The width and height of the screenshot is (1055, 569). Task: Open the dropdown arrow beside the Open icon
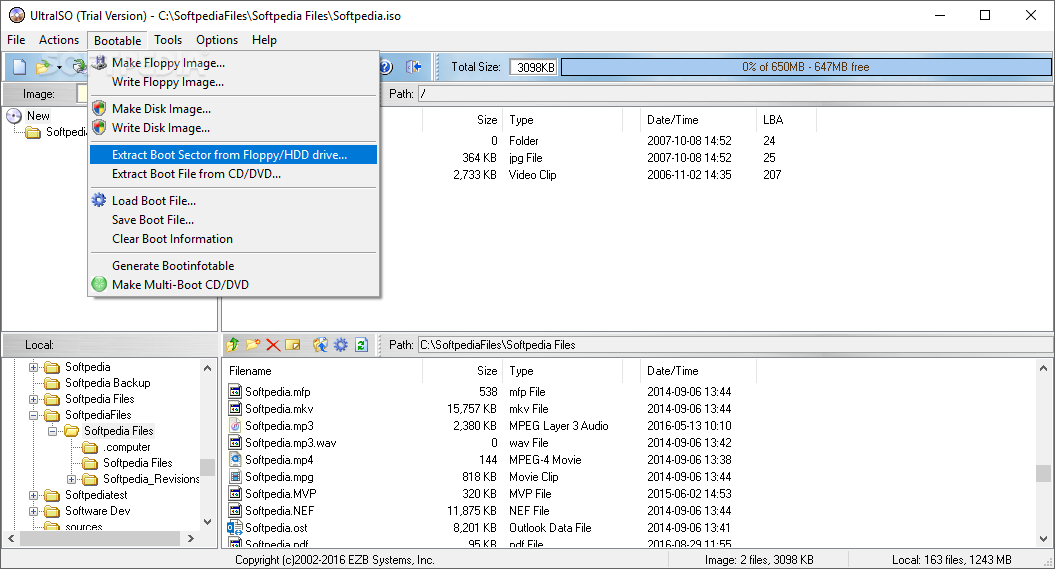59,67
